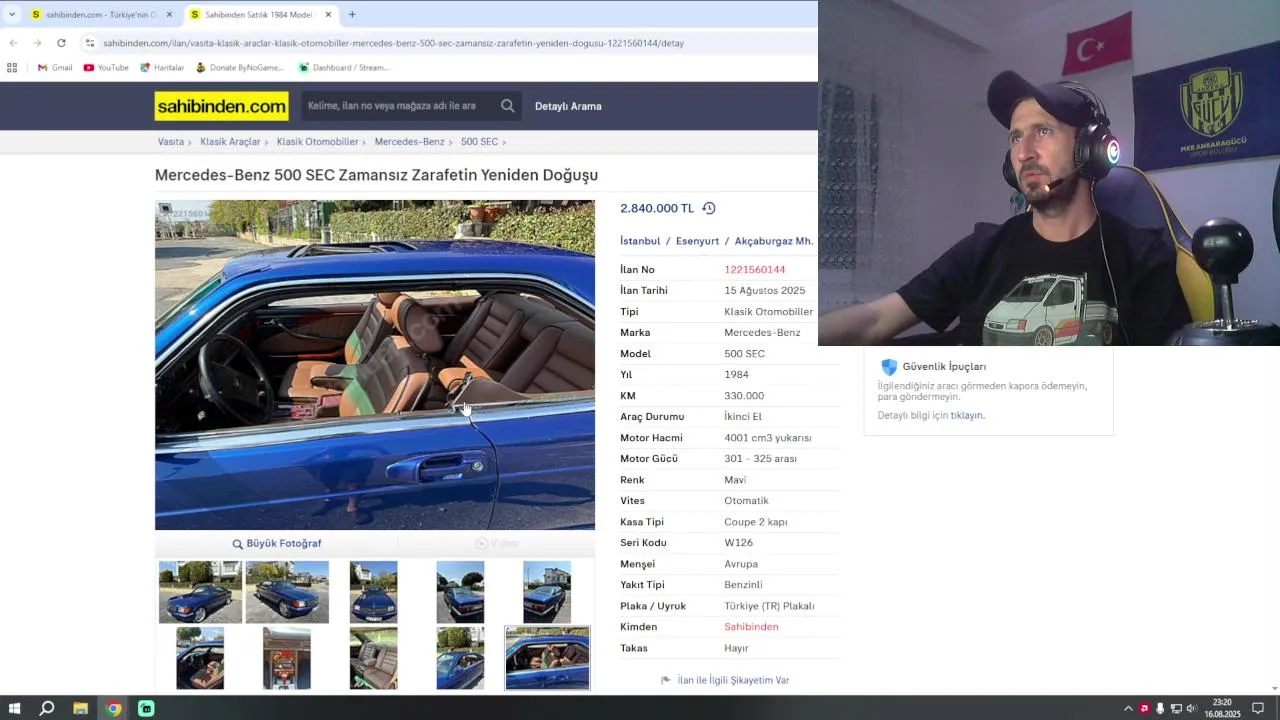Image resolution: width=1280 pixels, height=720 pixels.
Task: Open a new browser tab with plus button
Action: coord(352,15)
